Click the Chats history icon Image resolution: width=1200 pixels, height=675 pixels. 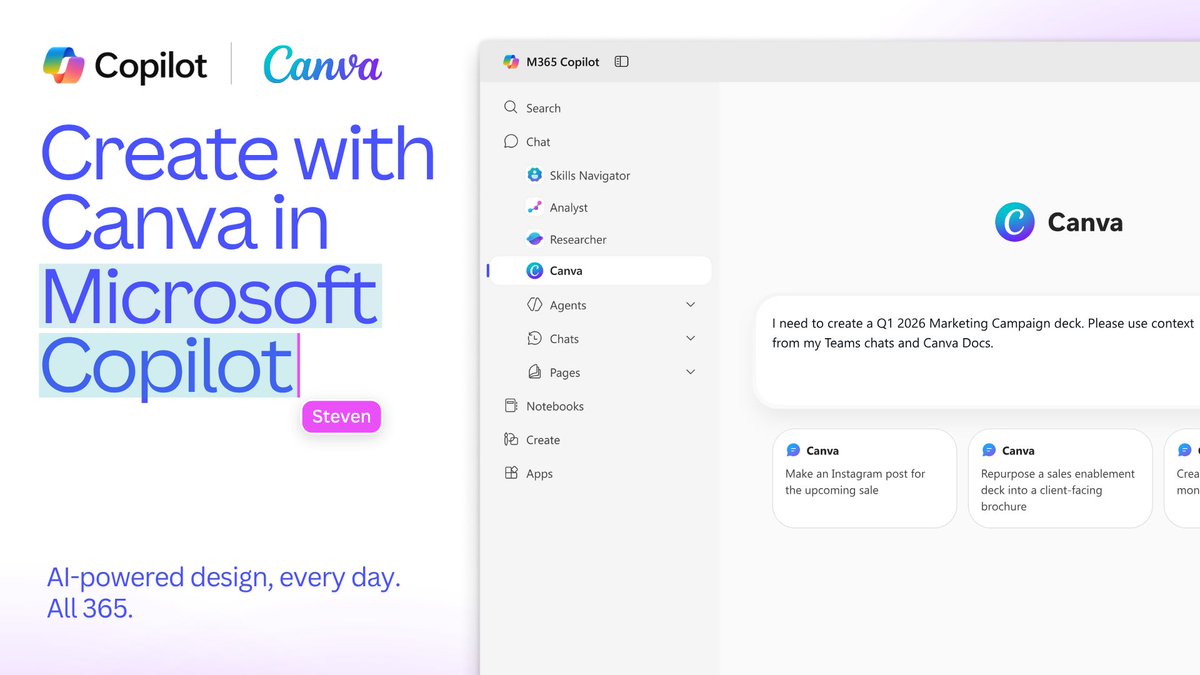tap(534, 339)
